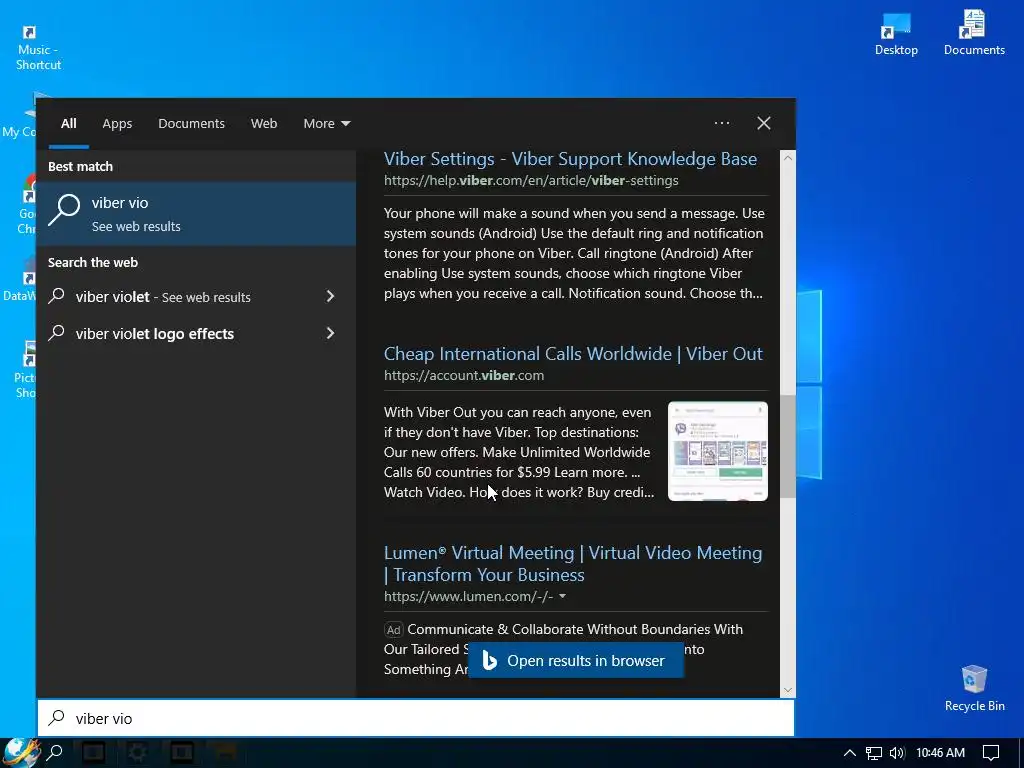Expand the More dropdown

point(327,123)
